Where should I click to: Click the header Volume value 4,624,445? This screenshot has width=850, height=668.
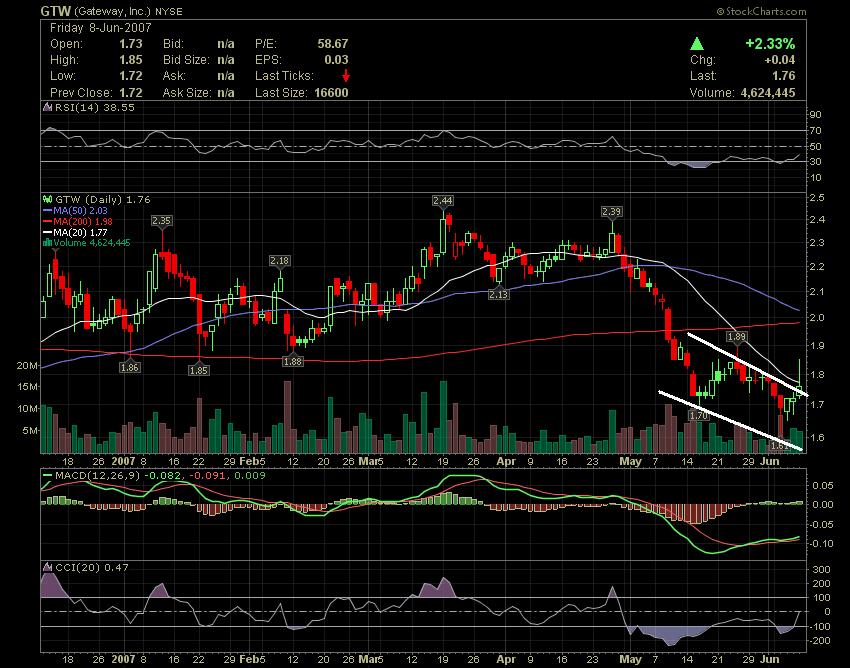(x=768, y=93)
